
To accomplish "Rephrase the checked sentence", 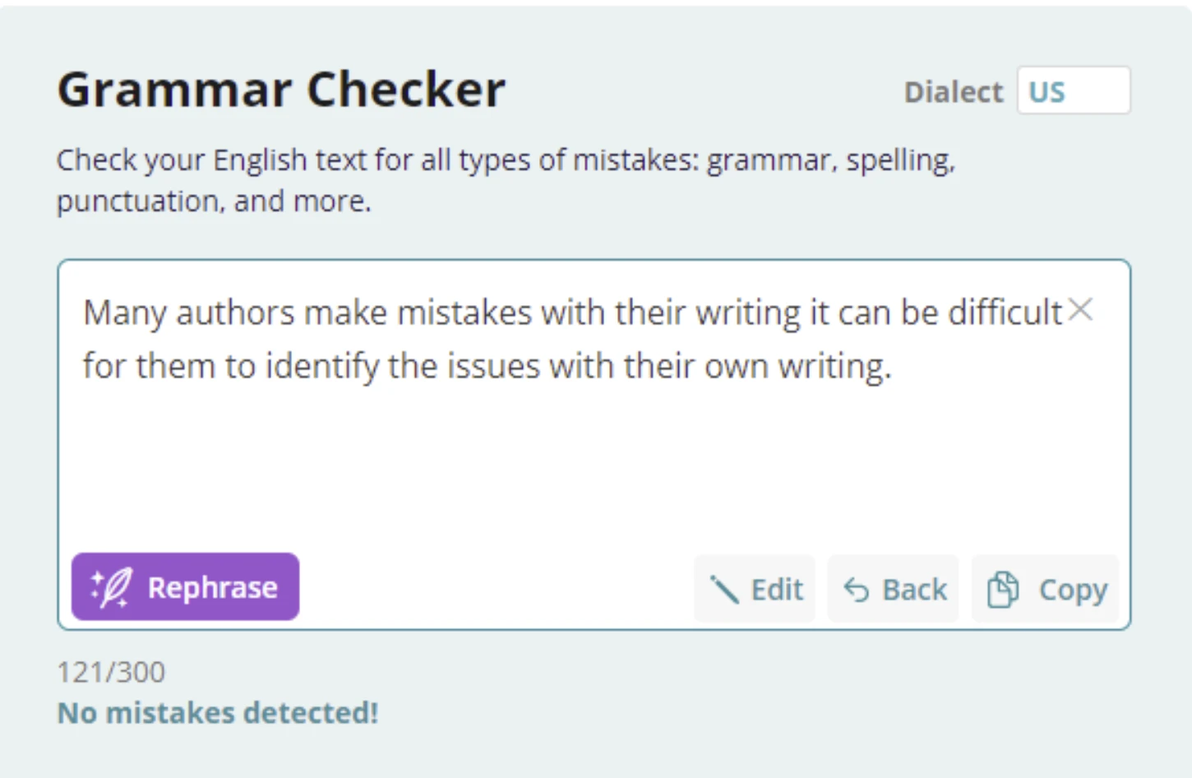I will (185, 586).
